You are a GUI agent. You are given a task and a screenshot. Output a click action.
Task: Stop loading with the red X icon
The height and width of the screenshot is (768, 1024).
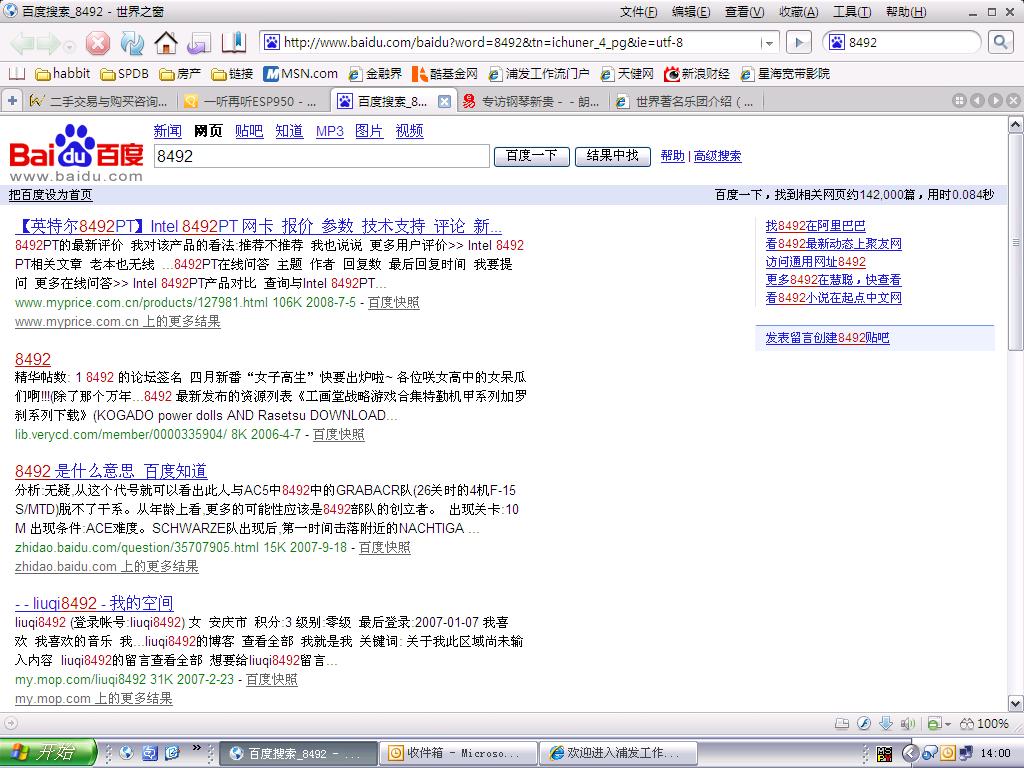pos(98,44)
